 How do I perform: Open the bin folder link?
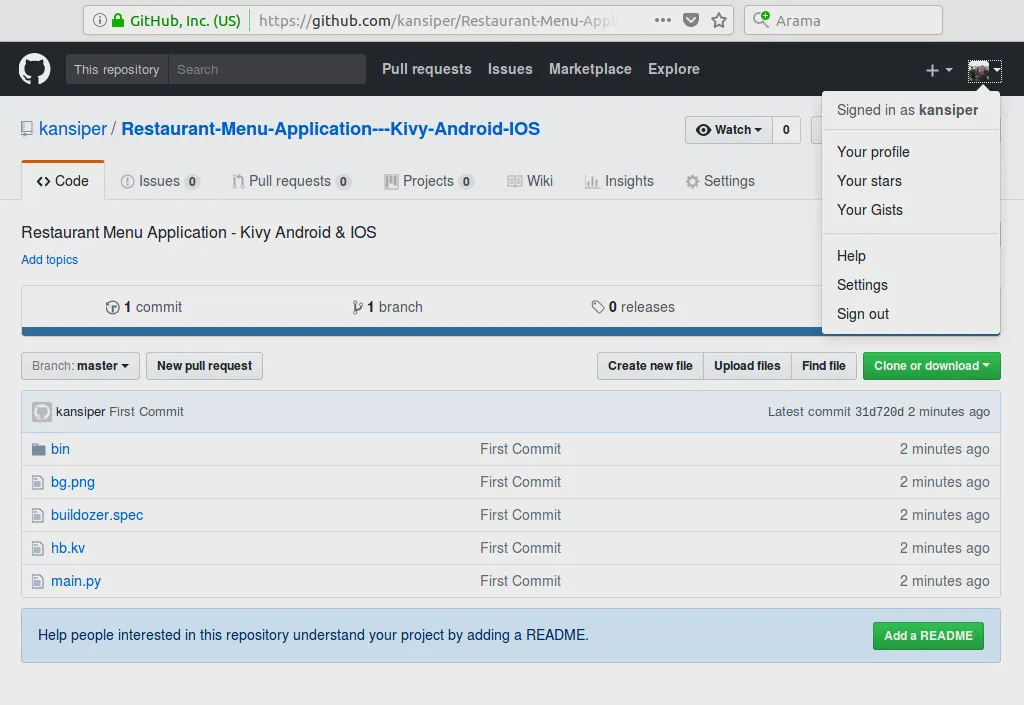60,449
